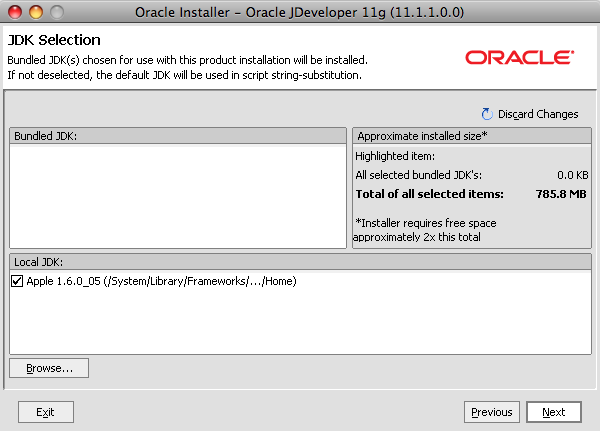Screen dimensions: 600x431
Task: Click the installer free space note
Action: pyautogui.click(x=425, y=230)
